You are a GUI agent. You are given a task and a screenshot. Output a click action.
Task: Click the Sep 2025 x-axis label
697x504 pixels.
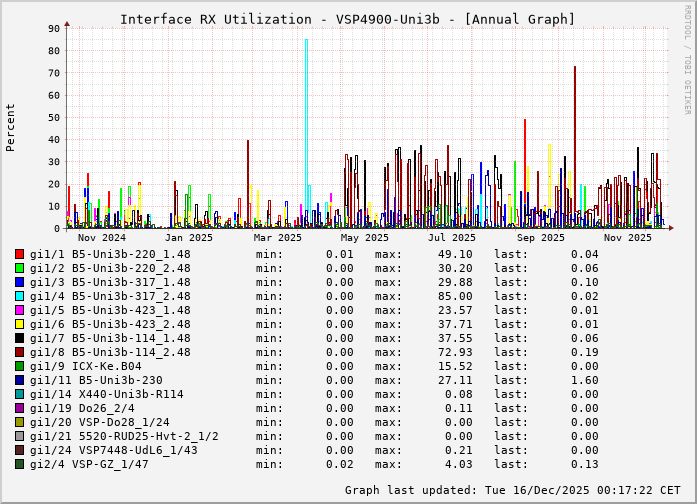tap(540, 237)
